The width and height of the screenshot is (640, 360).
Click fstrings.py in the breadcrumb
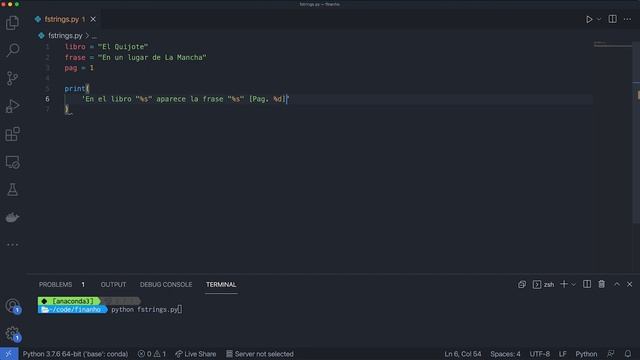tap(65, 36)
